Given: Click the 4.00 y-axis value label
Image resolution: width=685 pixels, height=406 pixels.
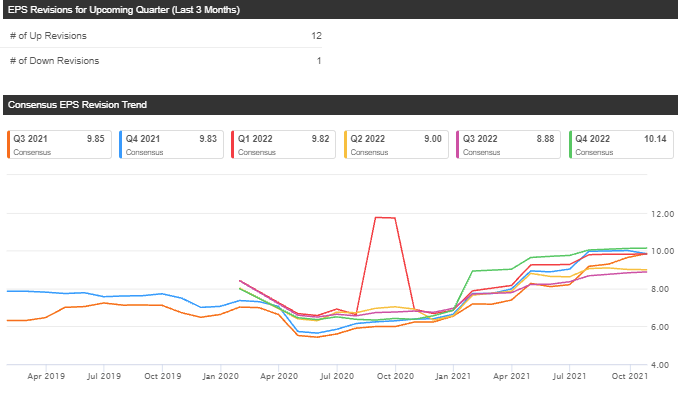Looking at the screenshot, I should pos(661,365).
